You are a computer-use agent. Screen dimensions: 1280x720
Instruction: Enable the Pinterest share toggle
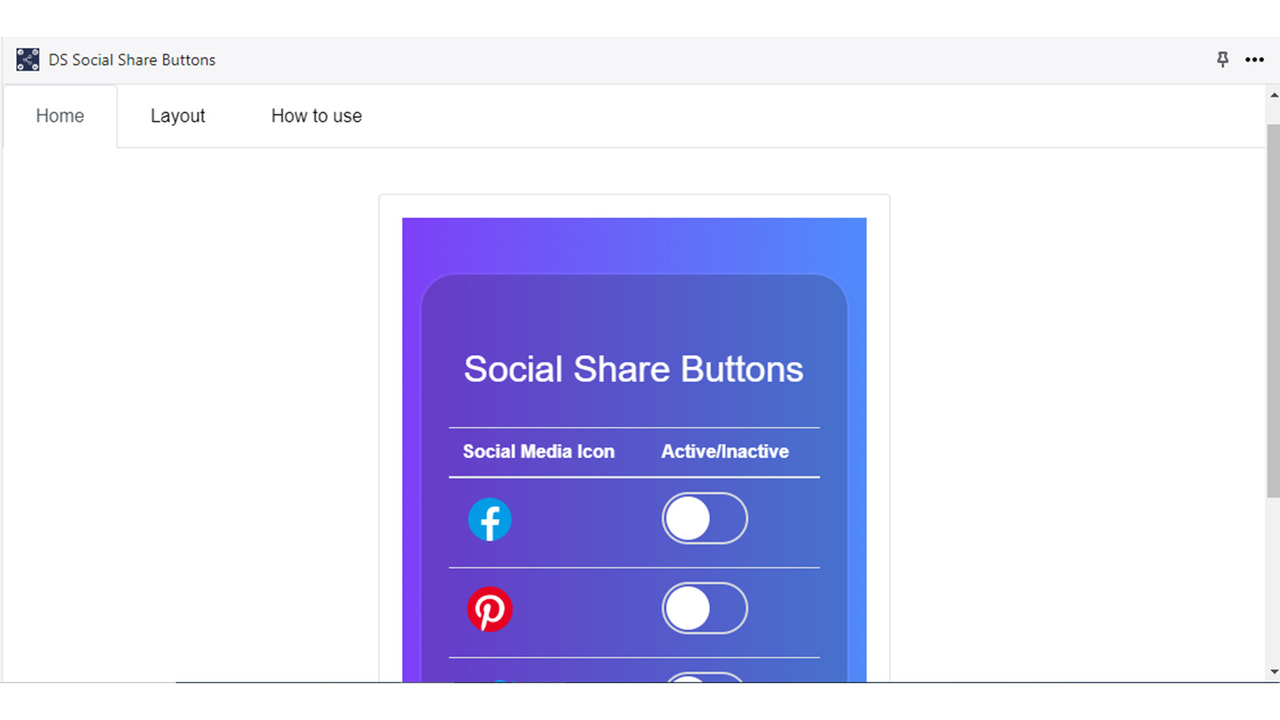[705, 608]
